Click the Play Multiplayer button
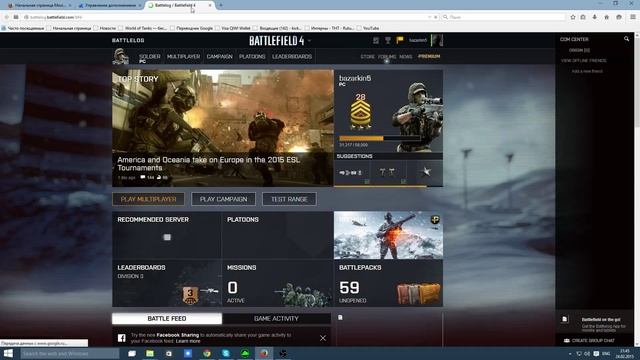 coord(149,199)
